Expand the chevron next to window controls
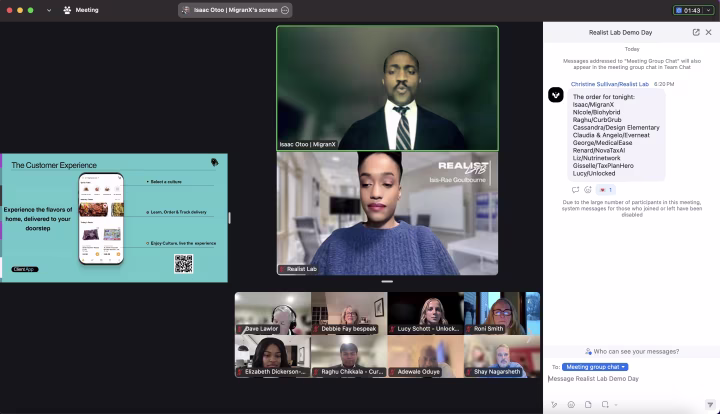Screen dimensions: 720x414 click(x=49, y=10)
